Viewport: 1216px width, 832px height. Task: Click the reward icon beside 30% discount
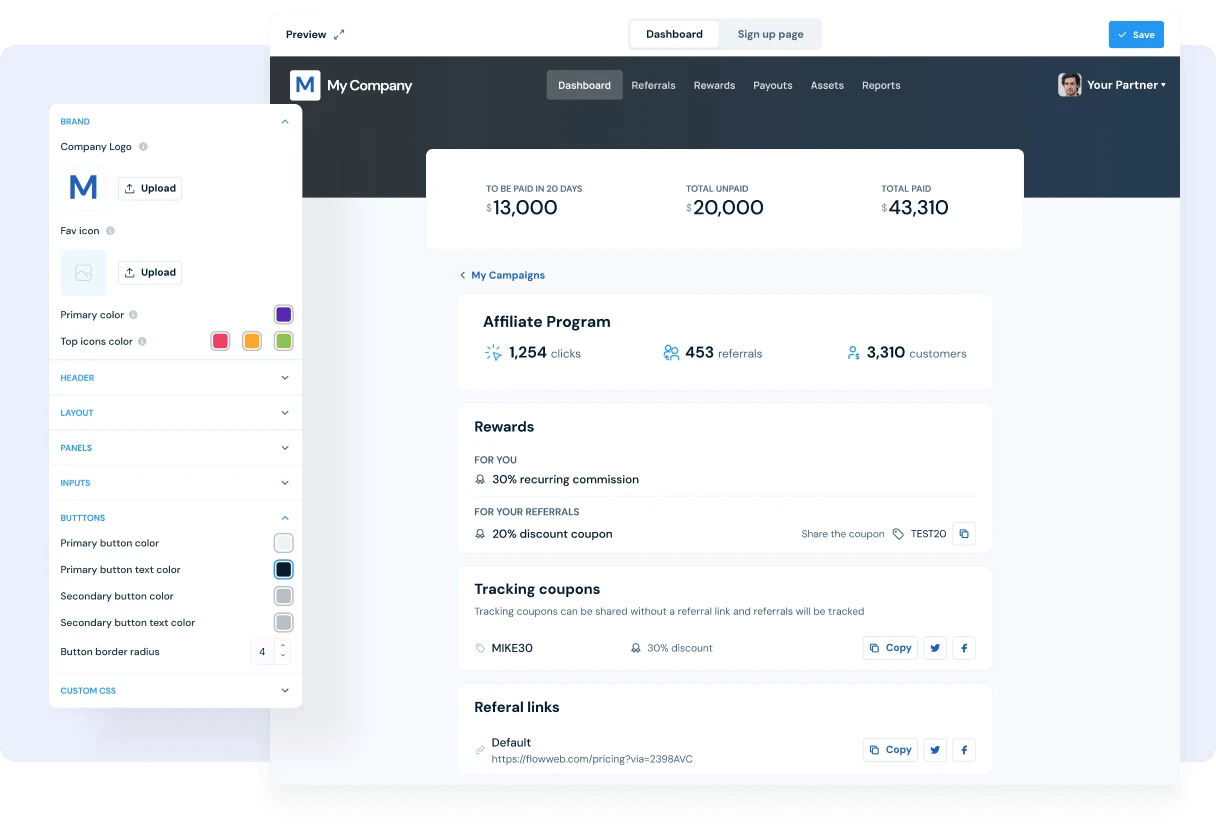coord(635,648)
